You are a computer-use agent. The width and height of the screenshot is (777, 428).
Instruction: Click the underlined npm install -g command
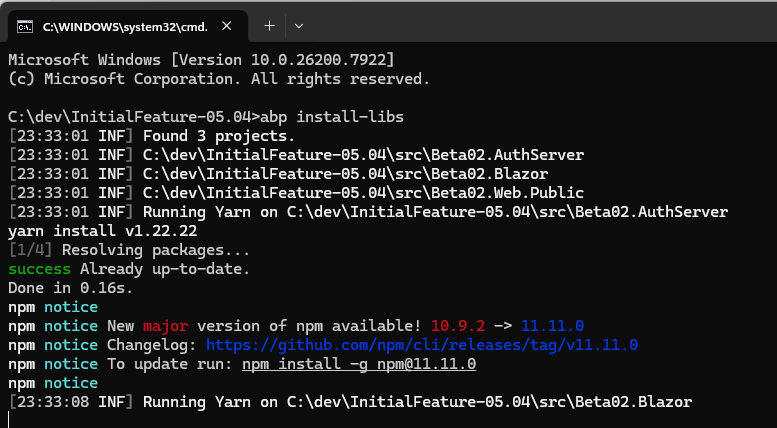358,364
